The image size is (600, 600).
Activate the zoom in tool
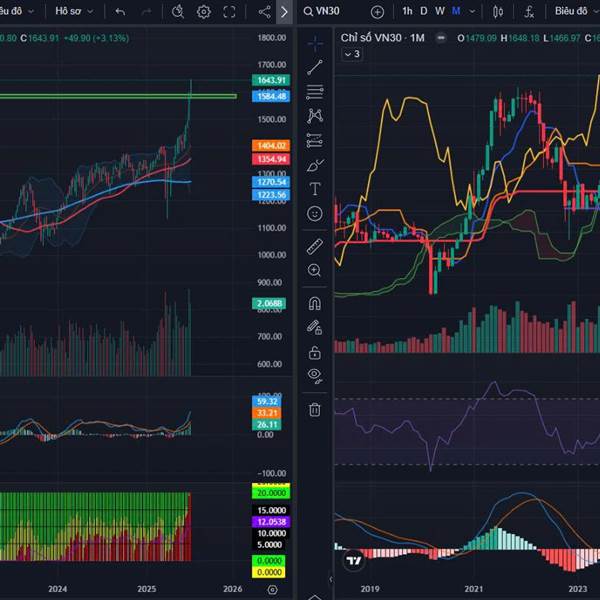tap(315, 271)
